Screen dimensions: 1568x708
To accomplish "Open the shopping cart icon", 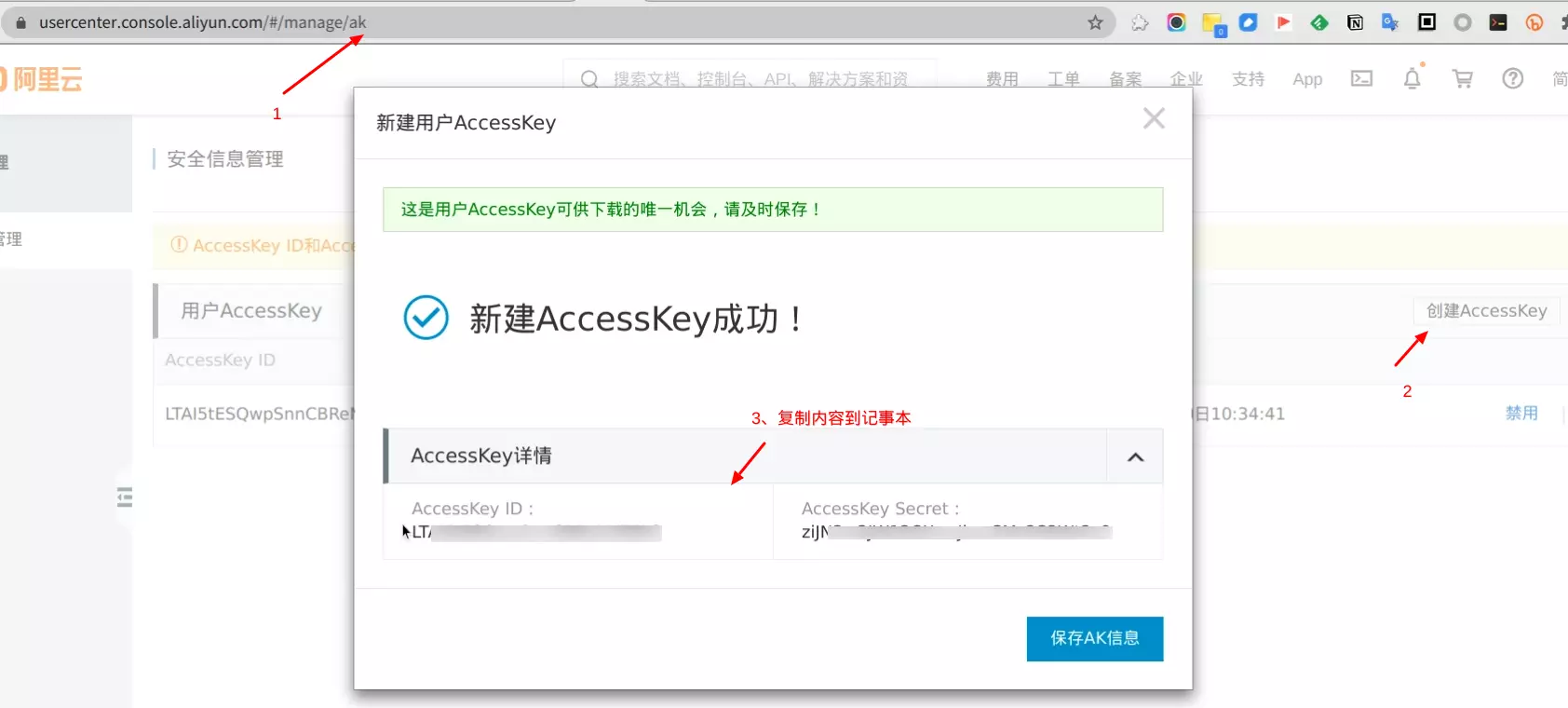I will 1463,79.
